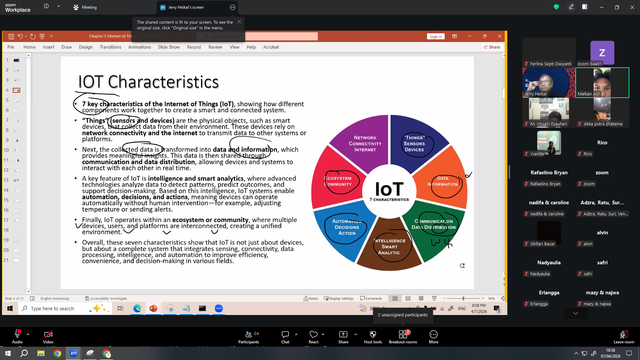Open Transitions ribbon tab

pyautogui.click(x=111, y=47)
